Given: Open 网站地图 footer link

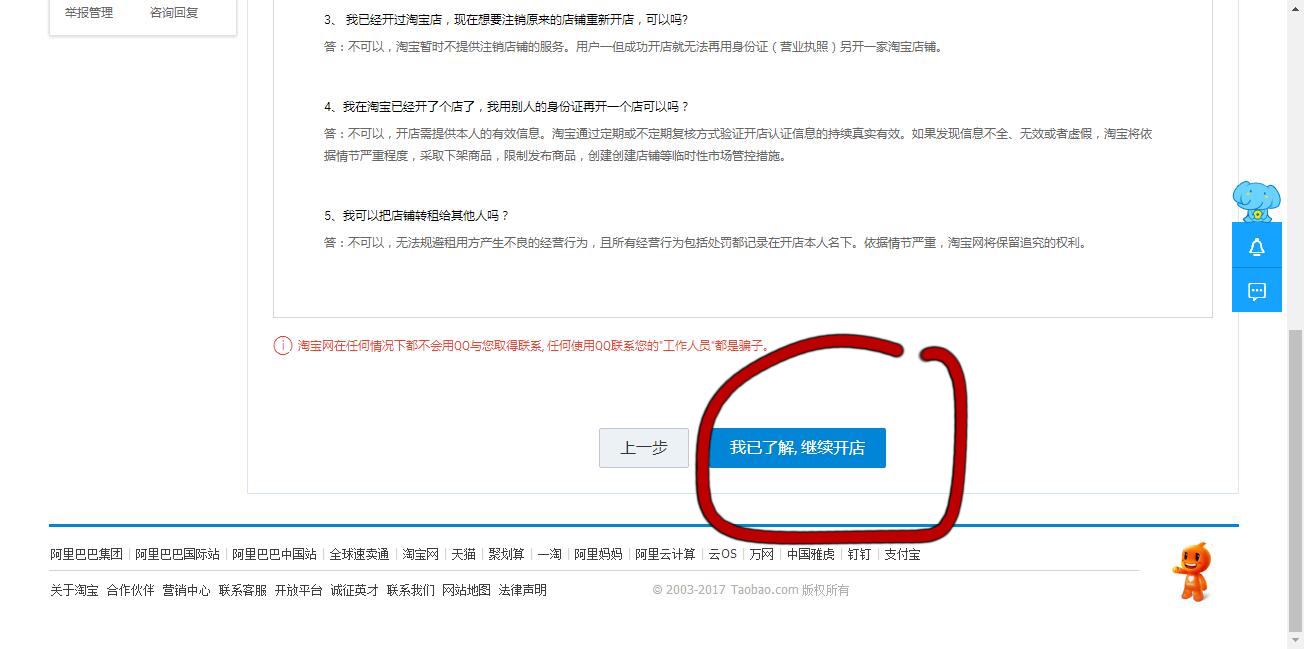Looking at the screenshot, I should [x=467, y=590].
